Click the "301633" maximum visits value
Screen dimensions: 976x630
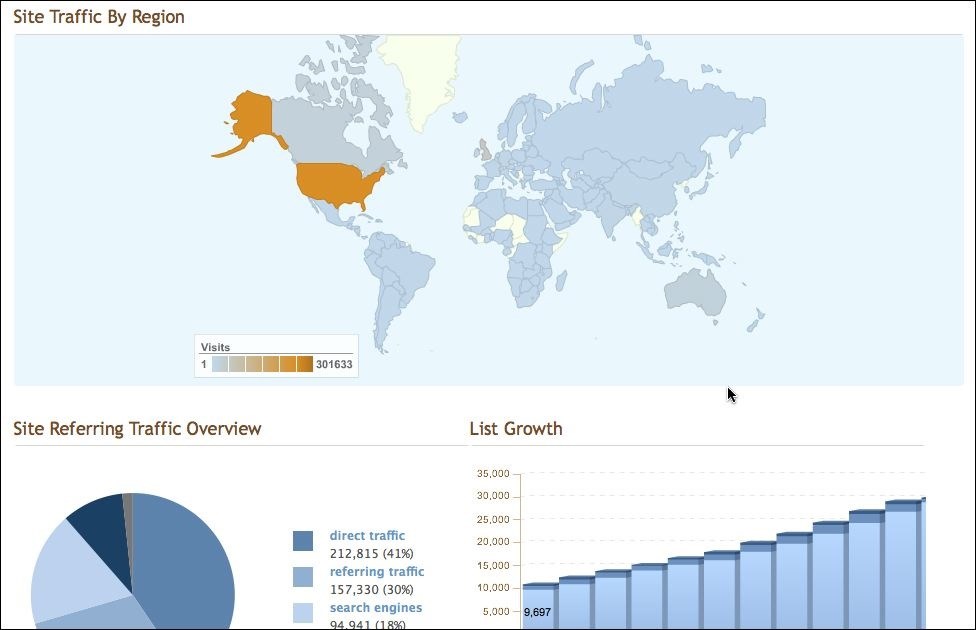(x=334, y=364)
